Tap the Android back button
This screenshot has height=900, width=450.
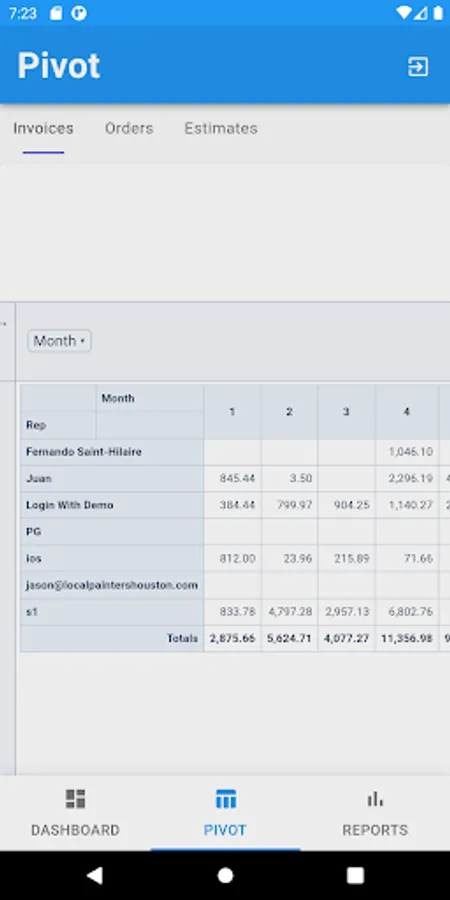click(x=95, y=875)
